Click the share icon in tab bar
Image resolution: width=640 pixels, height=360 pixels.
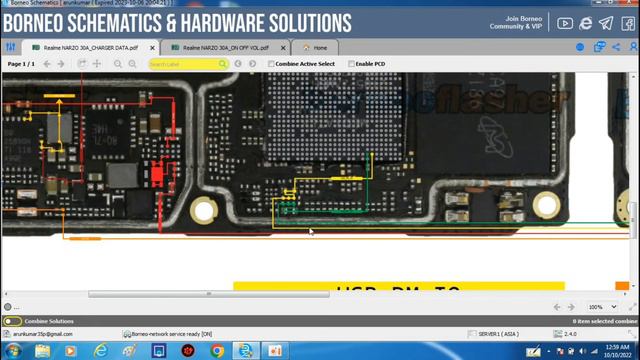click(x=616, y=47)
